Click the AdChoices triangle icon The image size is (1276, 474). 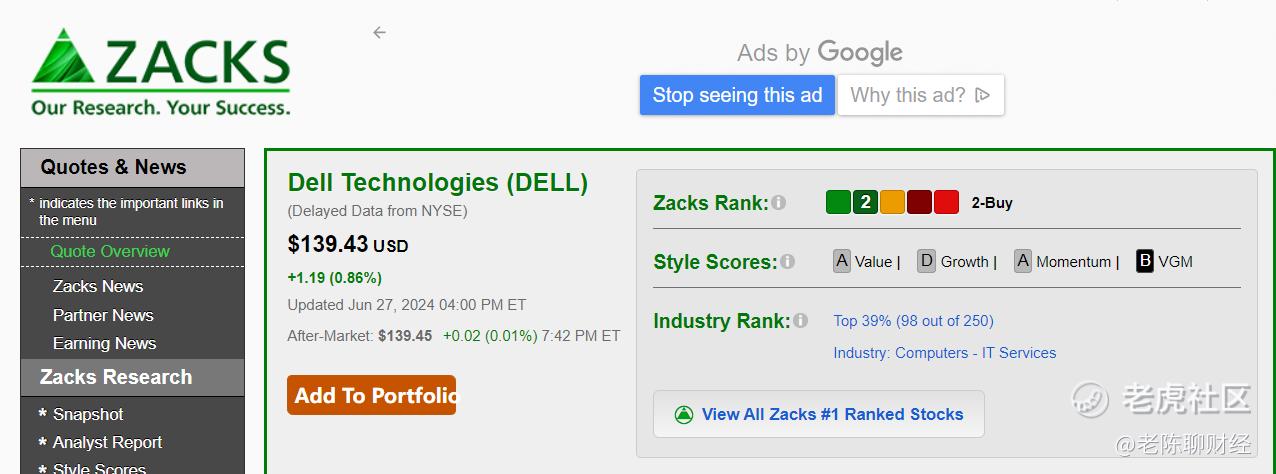[x=982, y=95]
